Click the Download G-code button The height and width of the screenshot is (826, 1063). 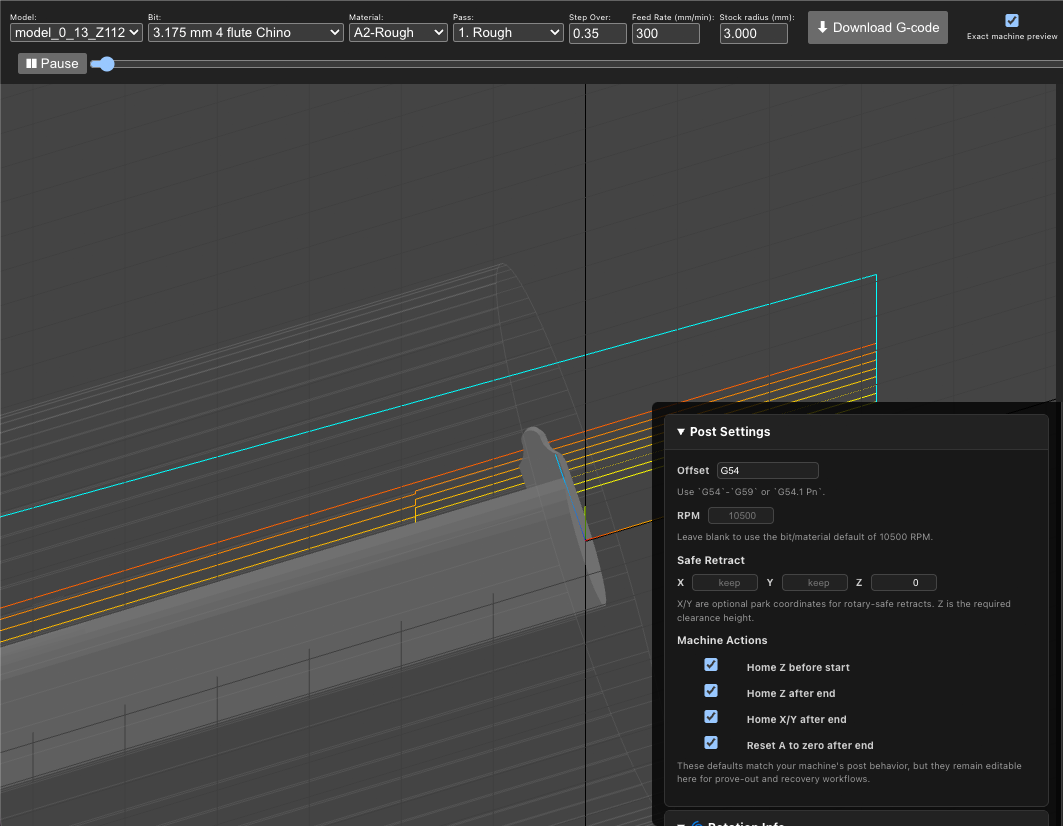tap(878, 28)
